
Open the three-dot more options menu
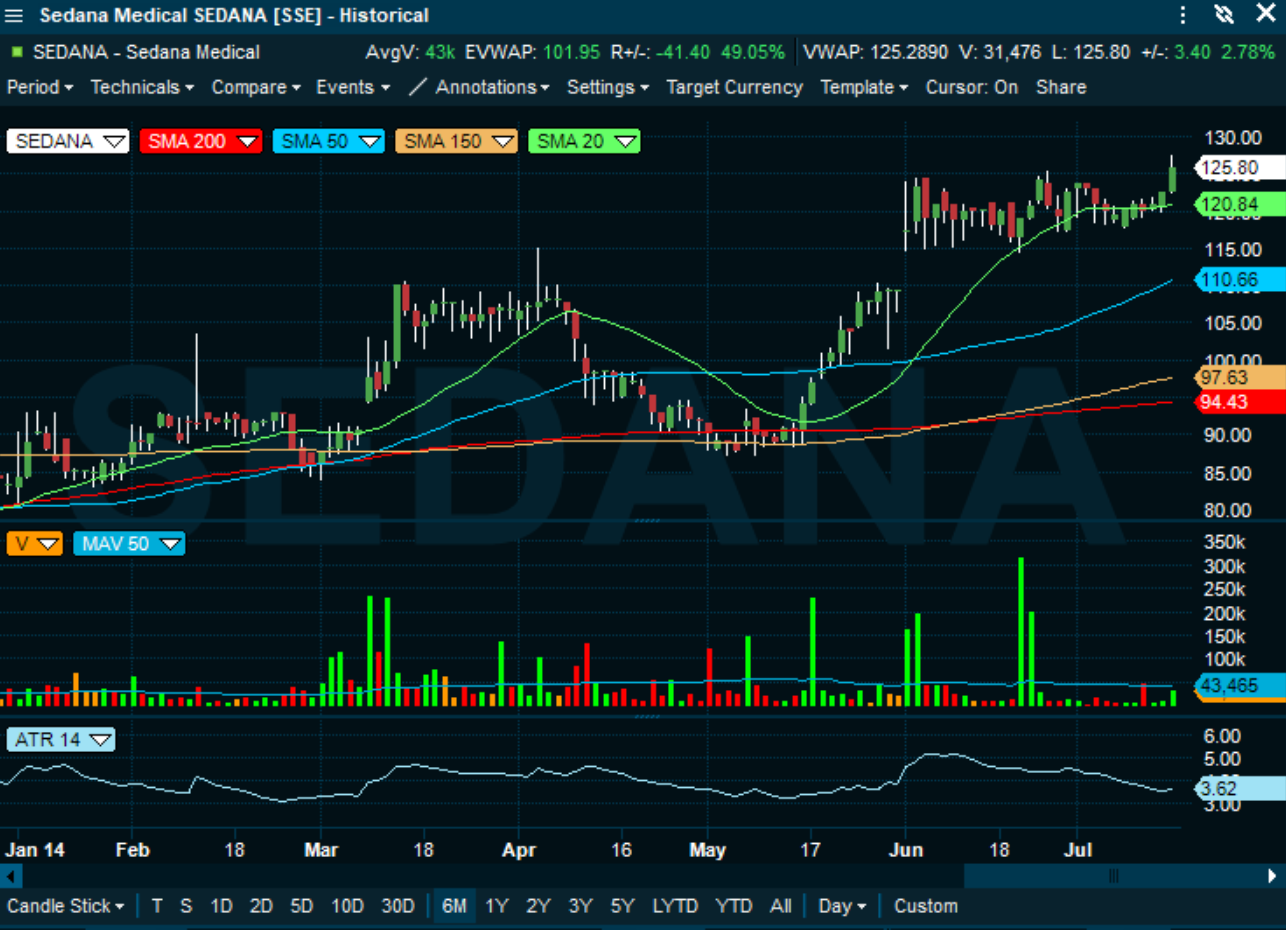click(1184, 15)
